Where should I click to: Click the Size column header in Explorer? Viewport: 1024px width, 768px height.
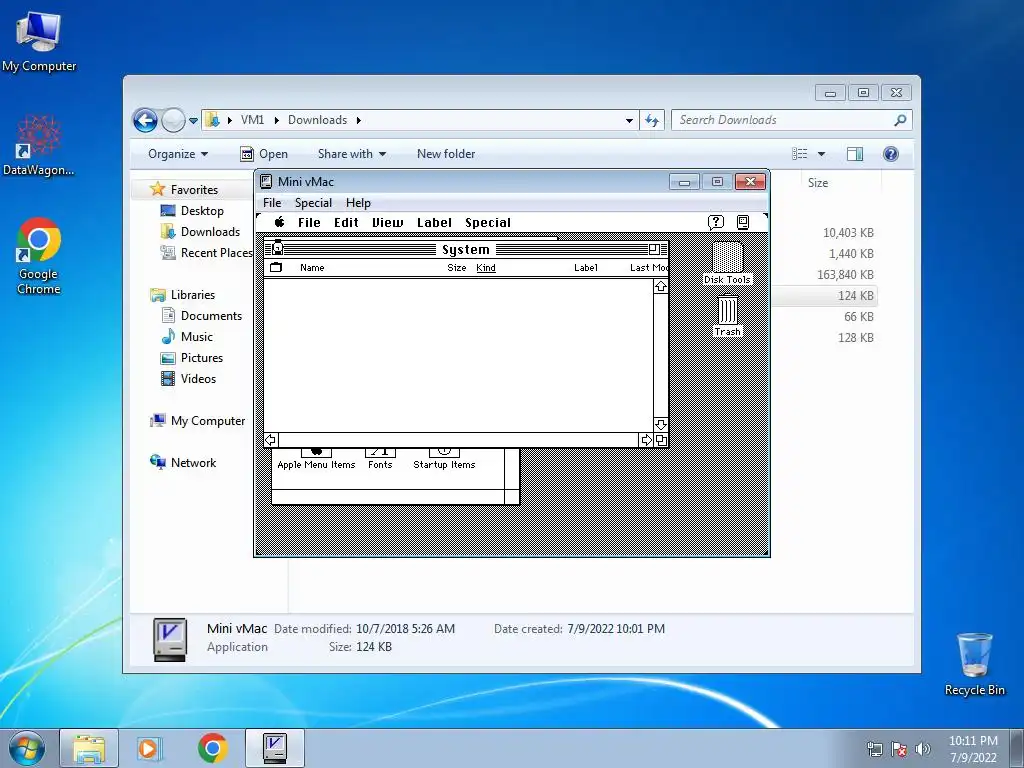[x=818, y=183]
